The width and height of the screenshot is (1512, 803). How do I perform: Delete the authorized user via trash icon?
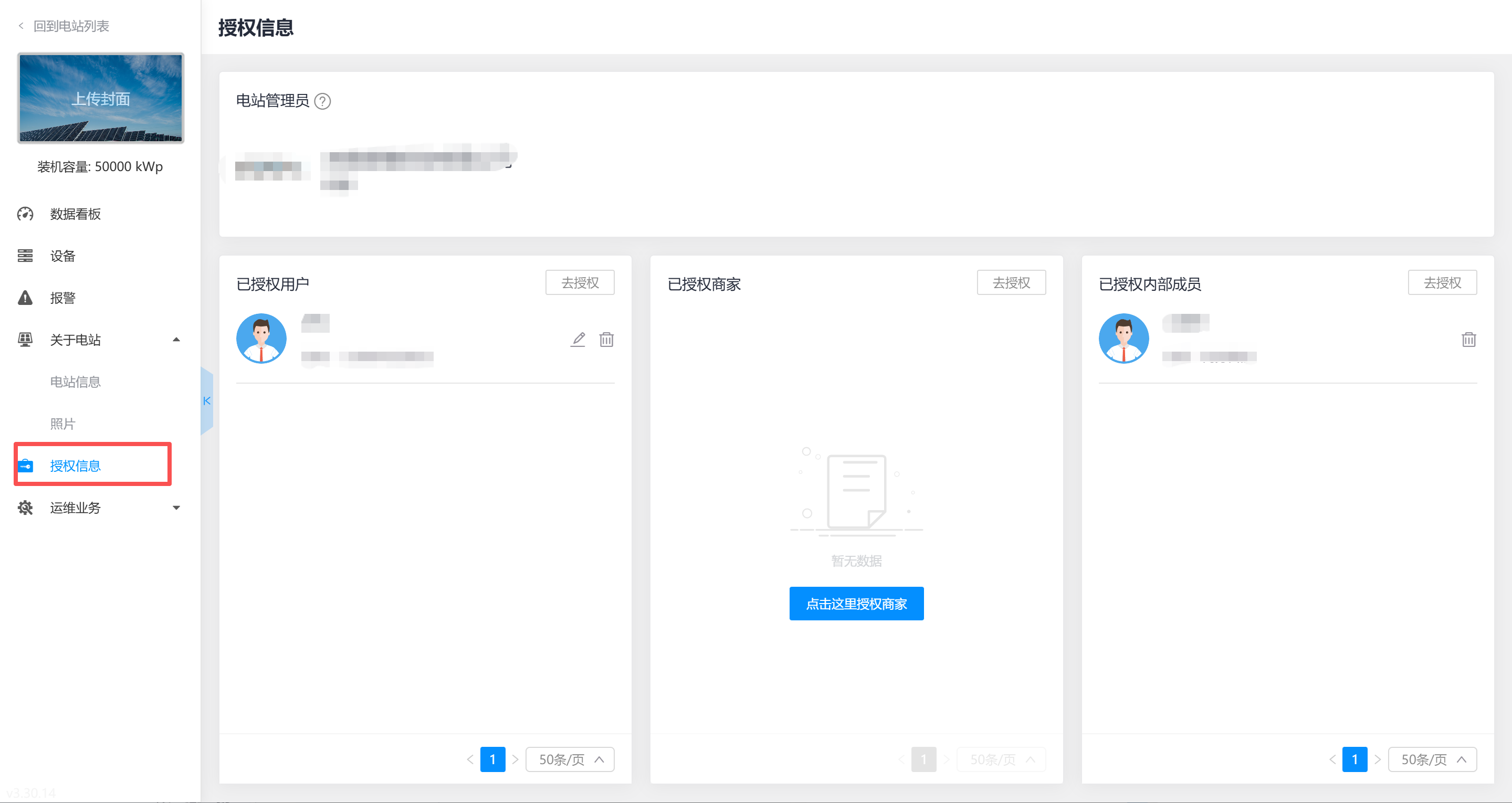pos(606,339)
